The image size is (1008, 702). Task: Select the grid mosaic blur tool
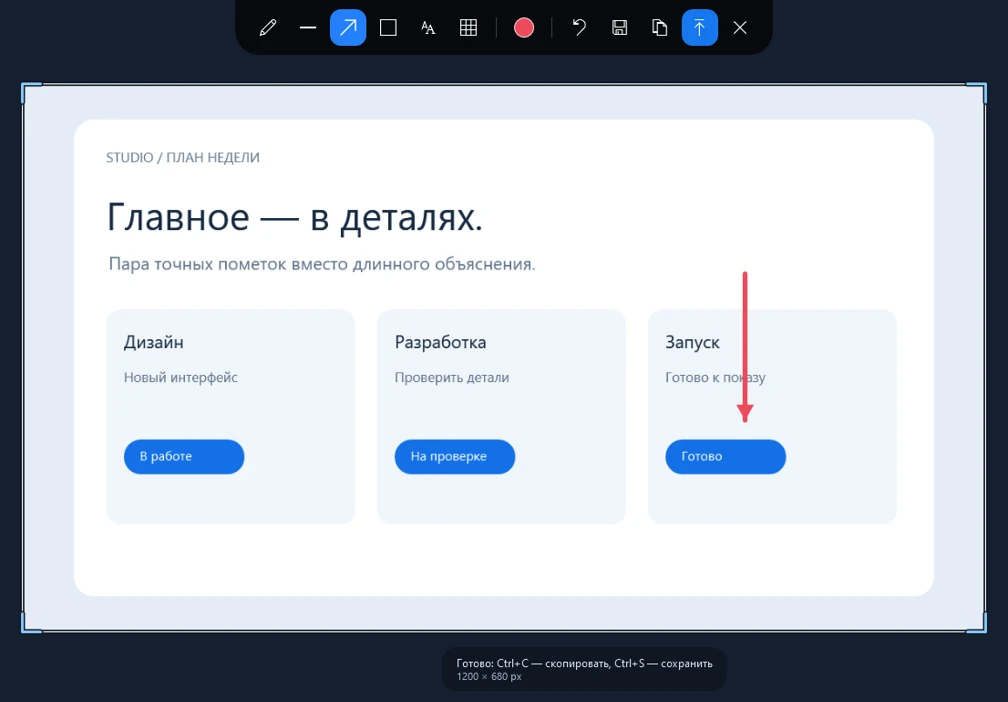tap(468, 28)
